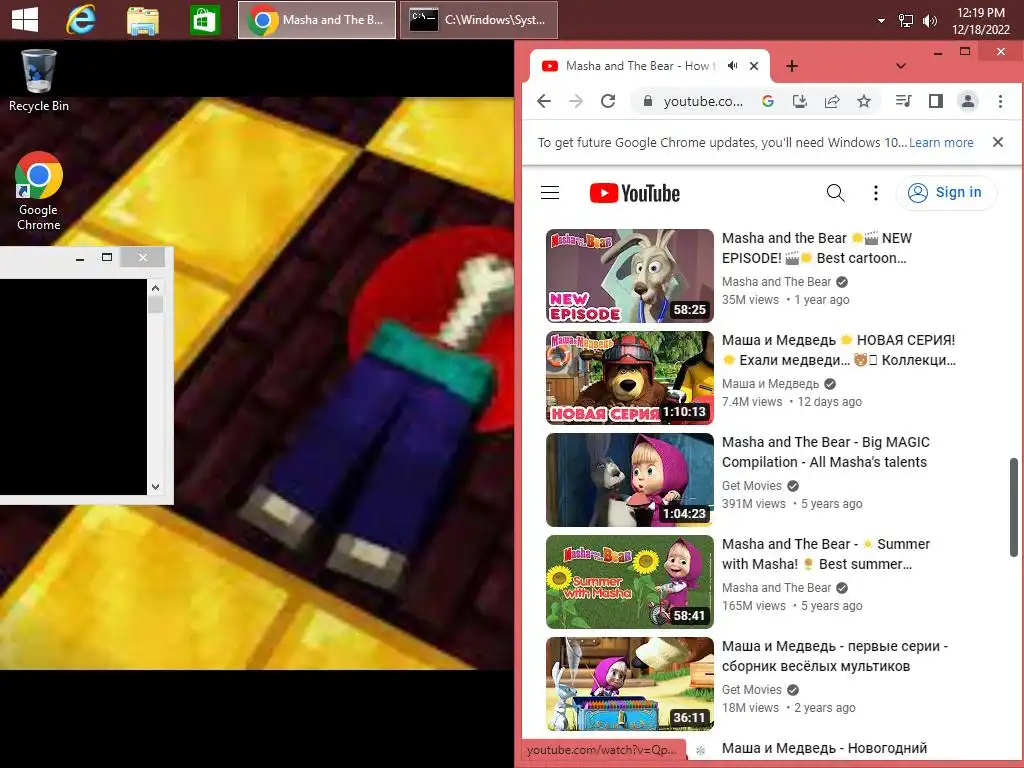Bookmark this page with the star
Image resolution: width=1024 pixels, height=768 pixels.
point(864,101)
